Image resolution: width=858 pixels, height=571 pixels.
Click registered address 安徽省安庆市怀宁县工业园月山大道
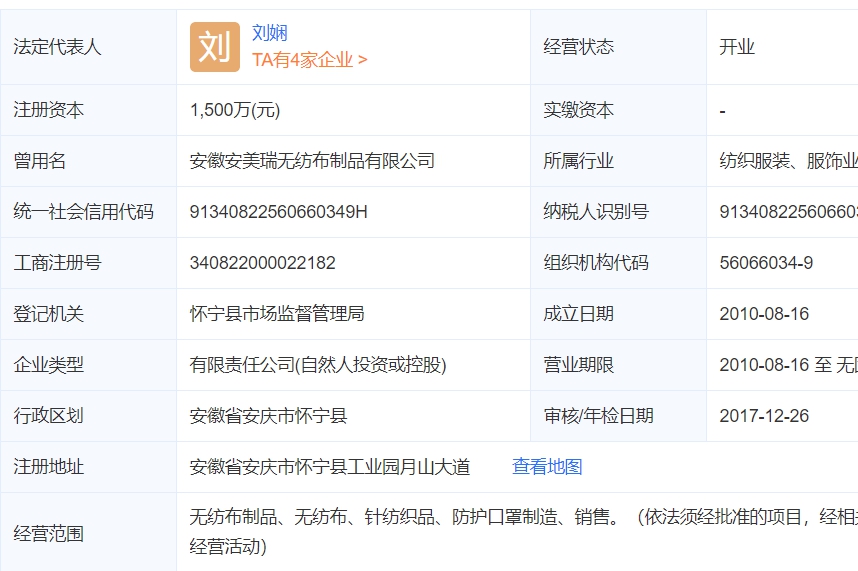point(330,467)
